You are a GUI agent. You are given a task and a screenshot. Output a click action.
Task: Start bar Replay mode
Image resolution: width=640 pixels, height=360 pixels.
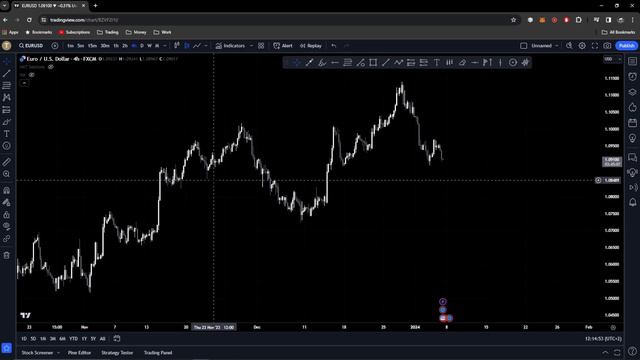[311, 46]
